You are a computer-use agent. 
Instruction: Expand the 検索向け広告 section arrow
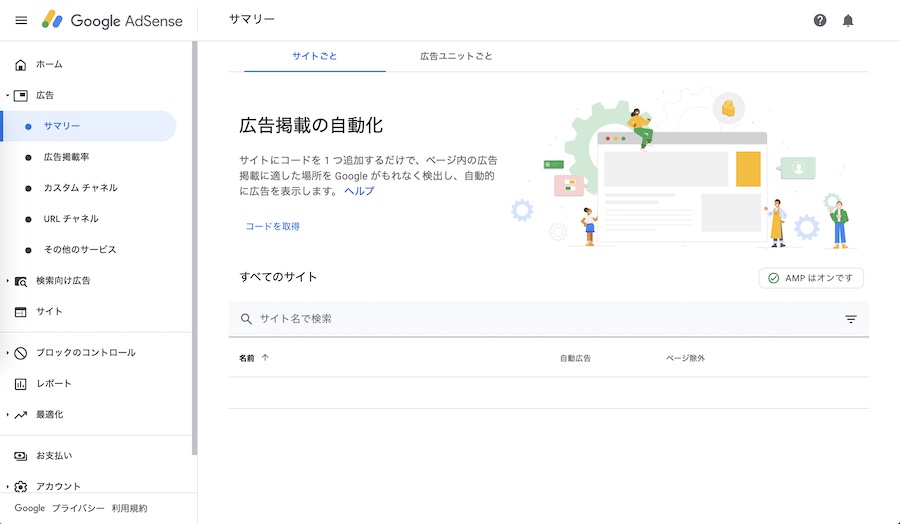pyautogui.click(x=7, y=281)
